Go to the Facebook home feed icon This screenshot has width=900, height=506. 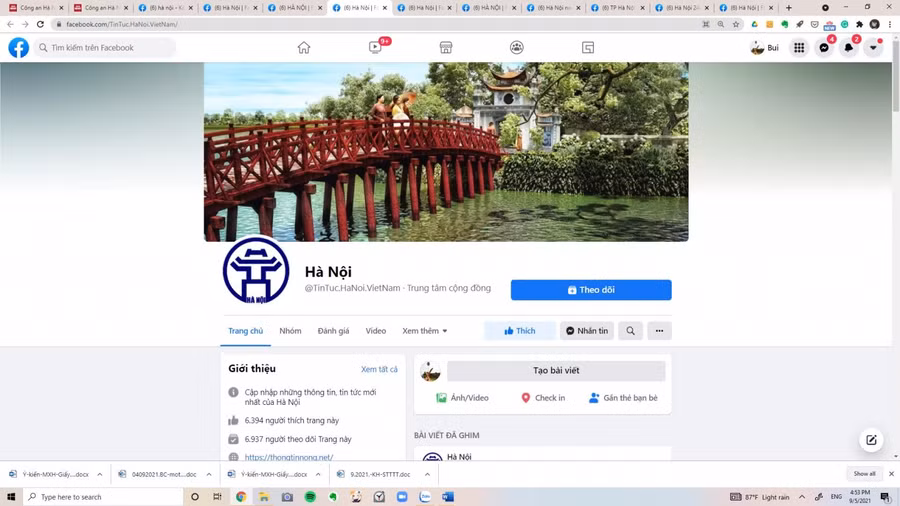pyautogui.click(x=304, y=48)
